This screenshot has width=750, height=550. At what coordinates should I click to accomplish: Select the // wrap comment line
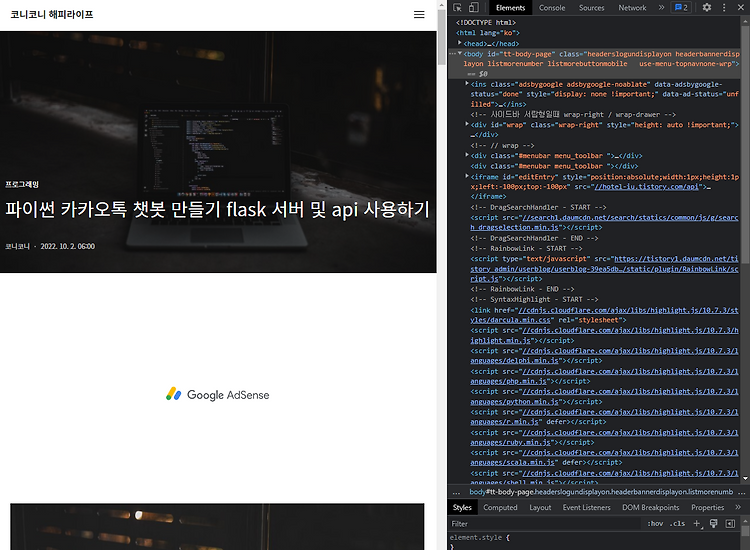[502, 145]
